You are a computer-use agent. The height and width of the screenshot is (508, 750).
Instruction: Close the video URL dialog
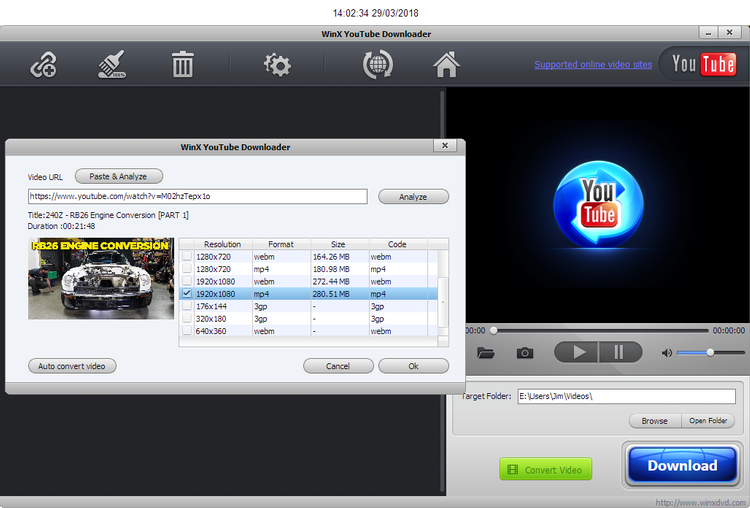coord(445,146)
